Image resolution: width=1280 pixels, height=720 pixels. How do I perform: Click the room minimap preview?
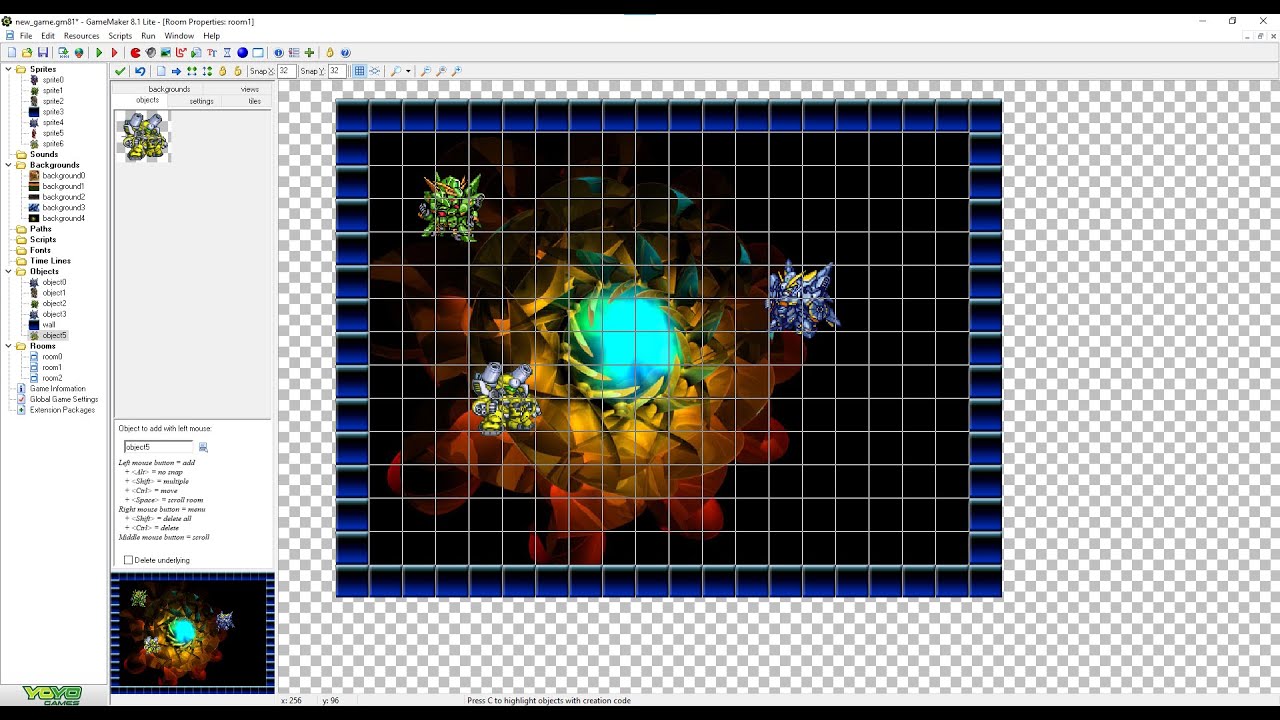click(192, 633)
